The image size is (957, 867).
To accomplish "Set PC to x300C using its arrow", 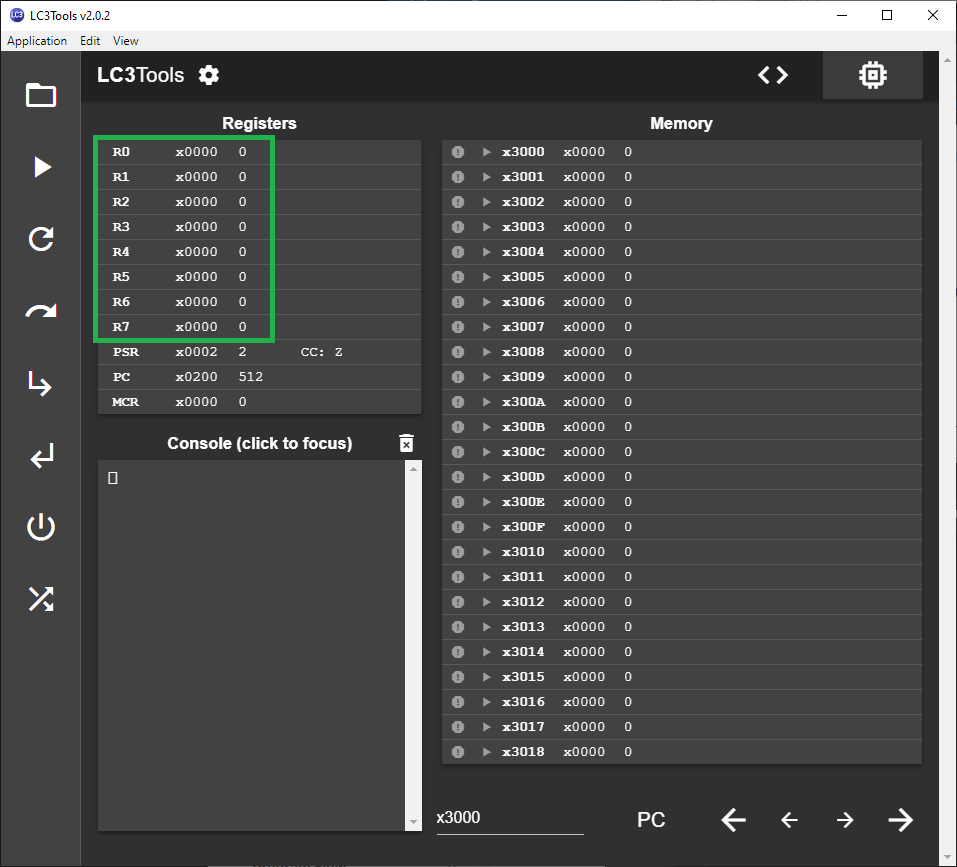I will click(486, 452).
